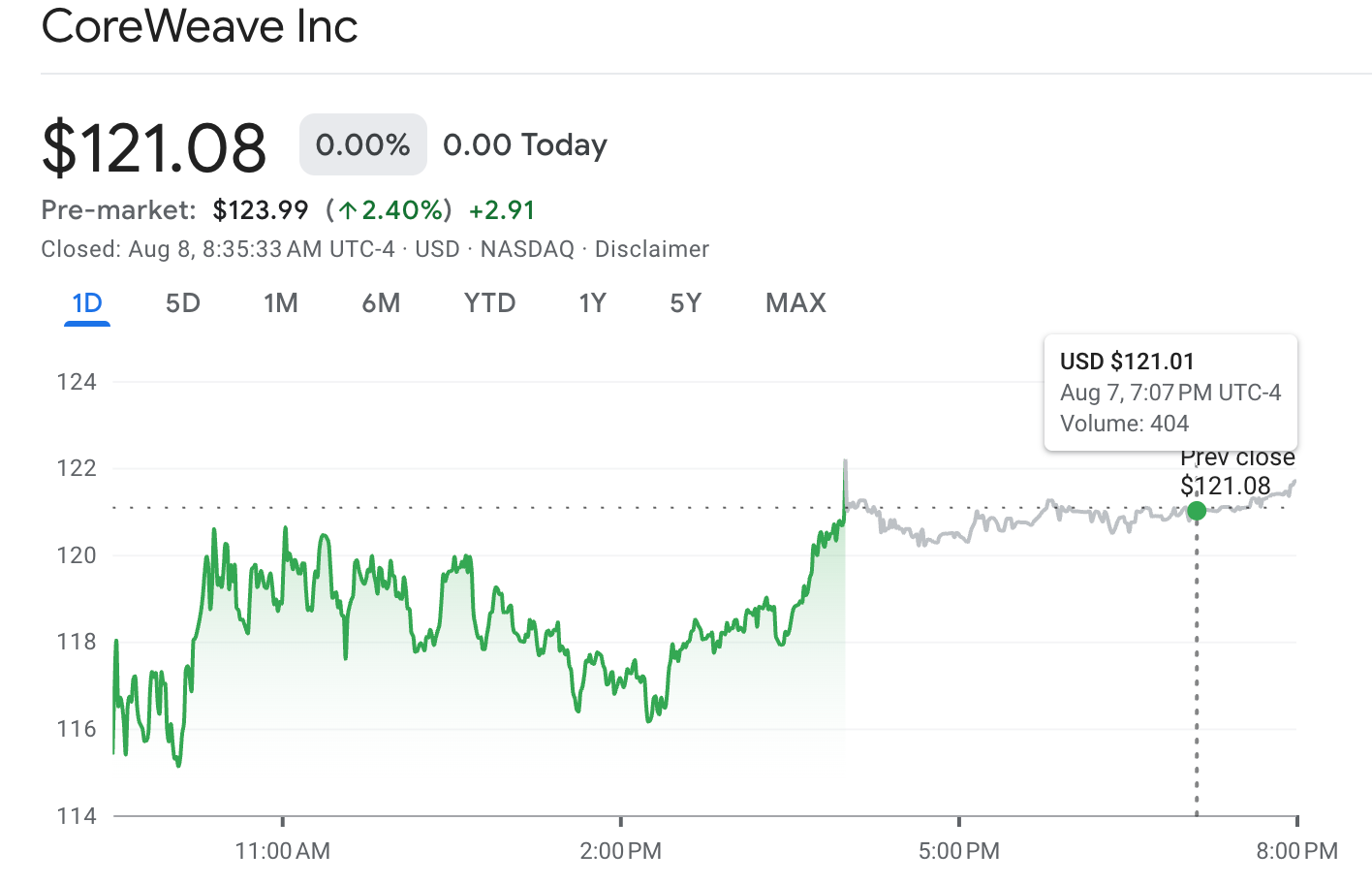1372x884 pixels.
Task: Click the NASDAQ exchange label
Action: tap(527, 249)
